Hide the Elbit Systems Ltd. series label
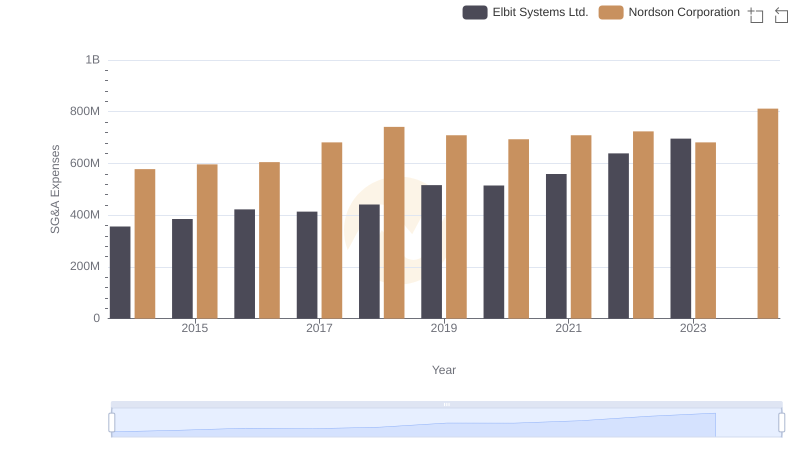This screenshot has width=800, height=461. point(540,12)
